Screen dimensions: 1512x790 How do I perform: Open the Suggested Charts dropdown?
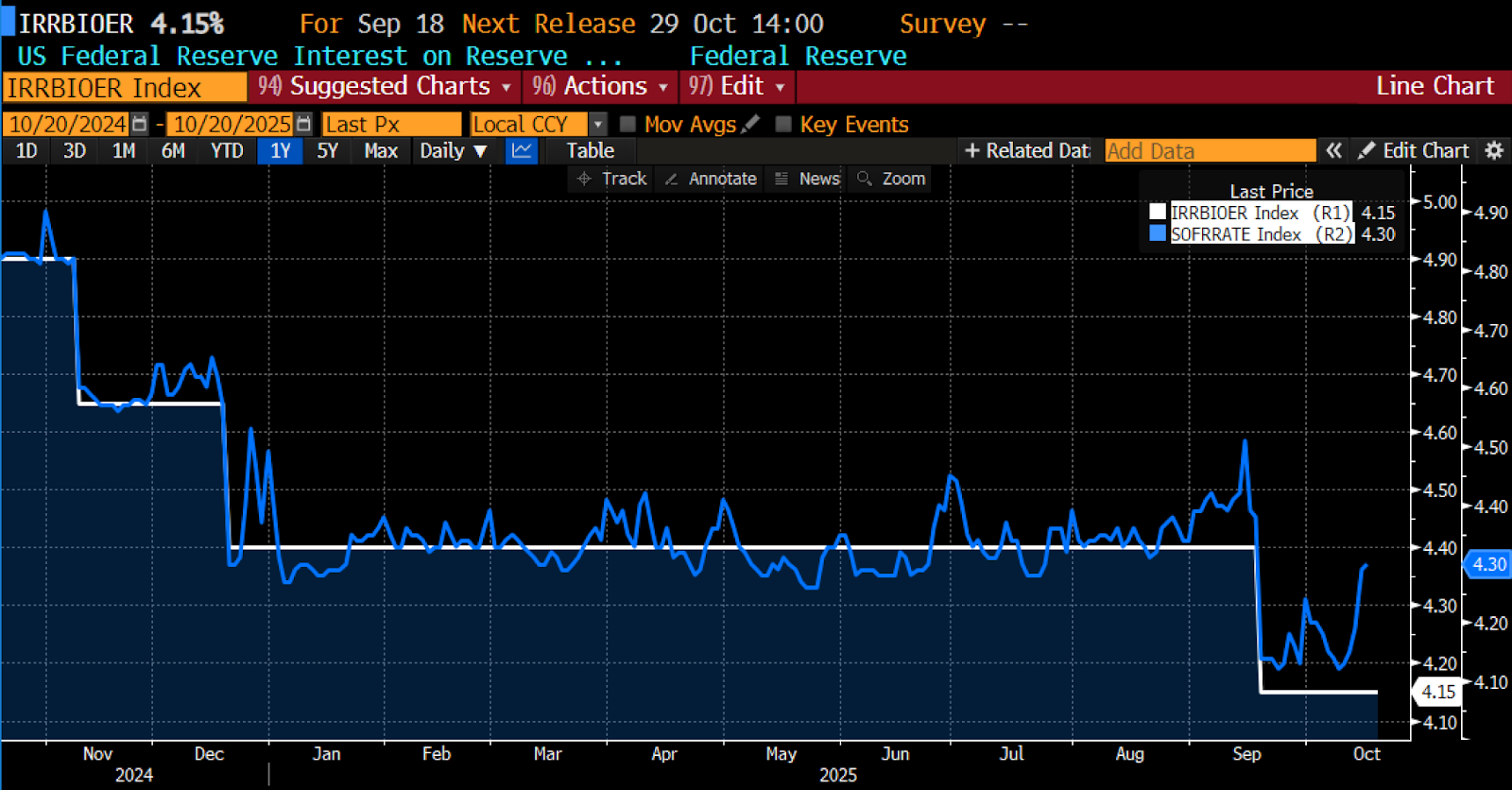387,87
